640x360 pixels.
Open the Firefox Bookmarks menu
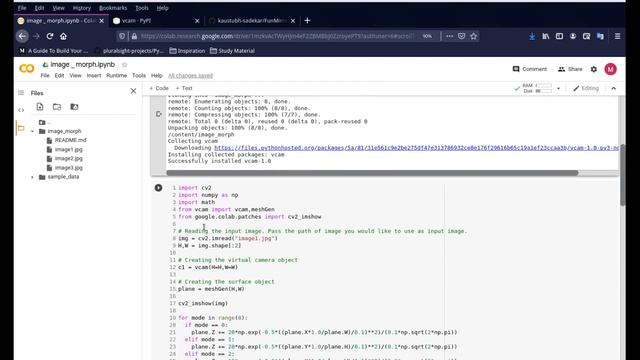tap(113, 8)
